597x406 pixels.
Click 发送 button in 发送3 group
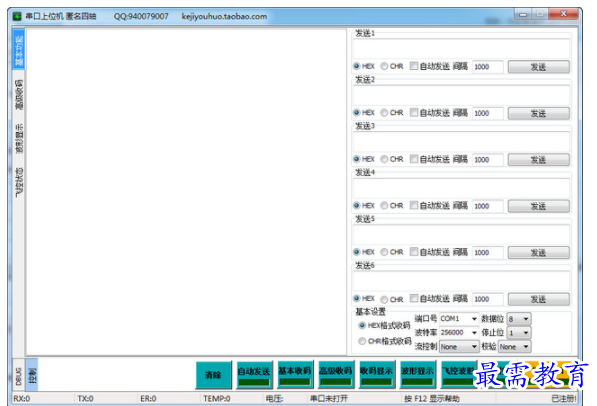pyautogui.click(x=538, y=160)
